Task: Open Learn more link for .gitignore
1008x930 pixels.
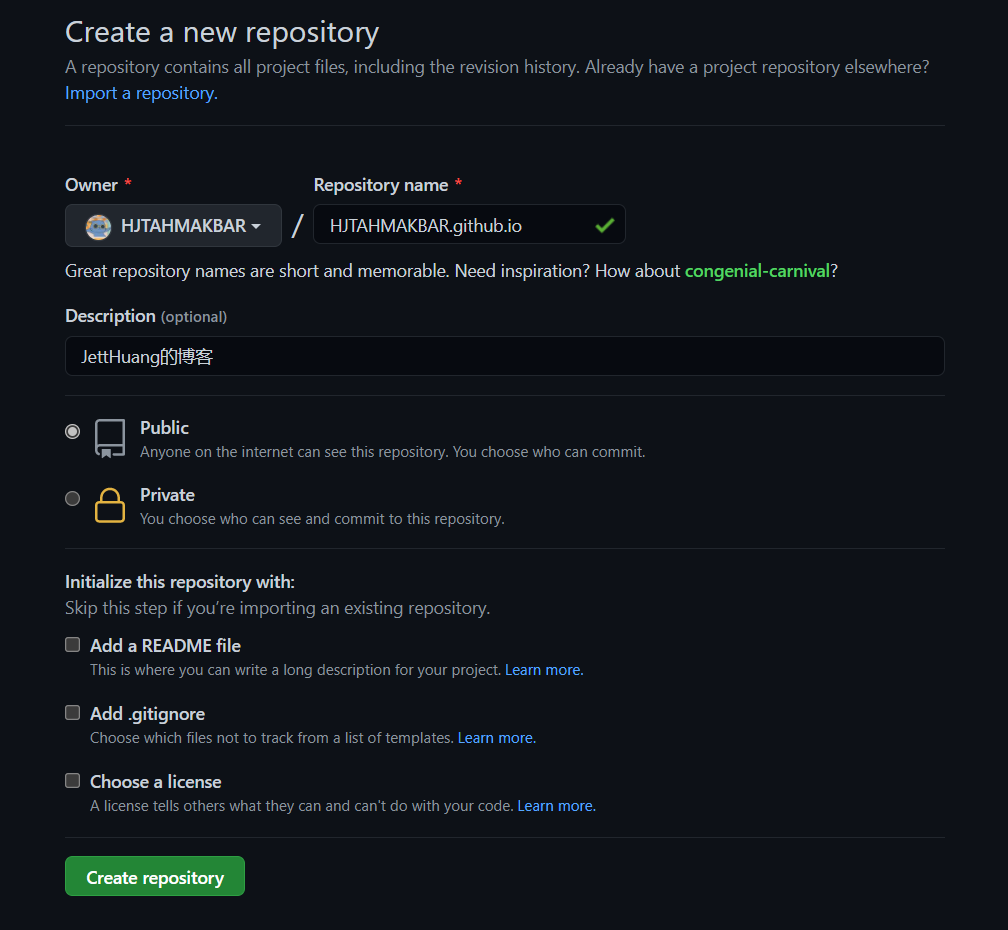Action: (497, 738)
